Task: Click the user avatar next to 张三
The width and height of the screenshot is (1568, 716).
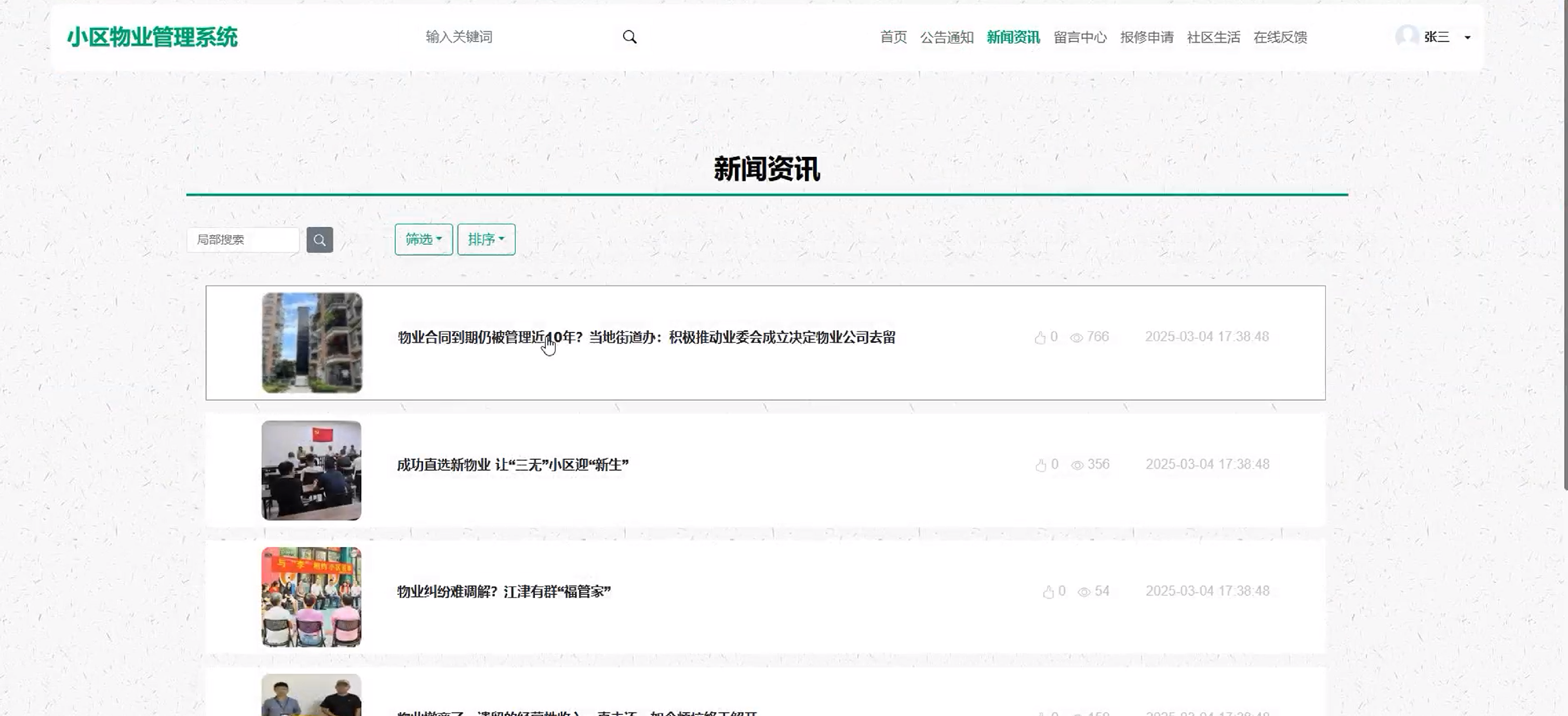Action: point(1406,36)
